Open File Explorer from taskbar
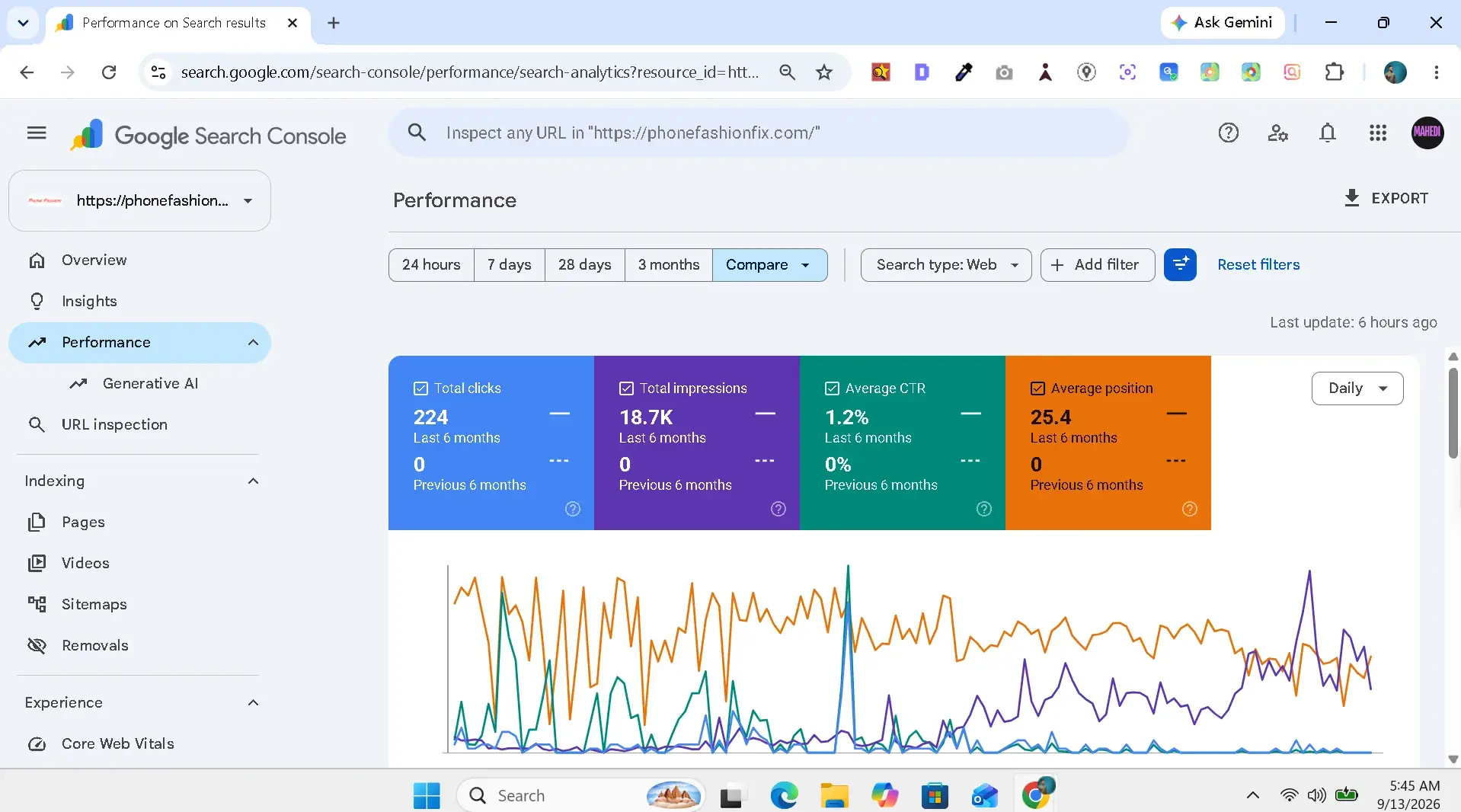This screenshot has height=812, width=1461. coord(835,795)
